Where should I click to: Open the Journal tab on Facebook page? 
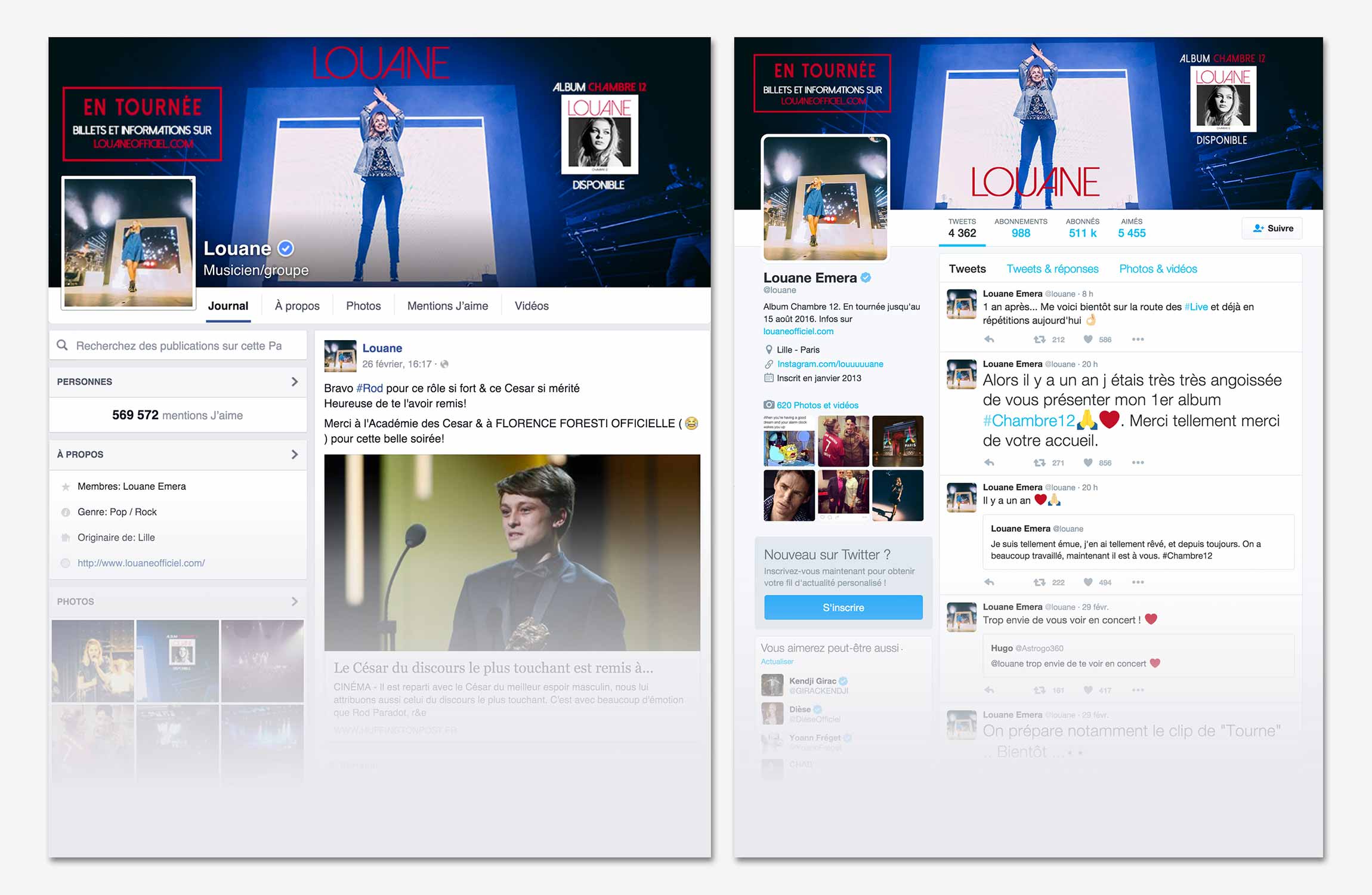pos(228,306)
